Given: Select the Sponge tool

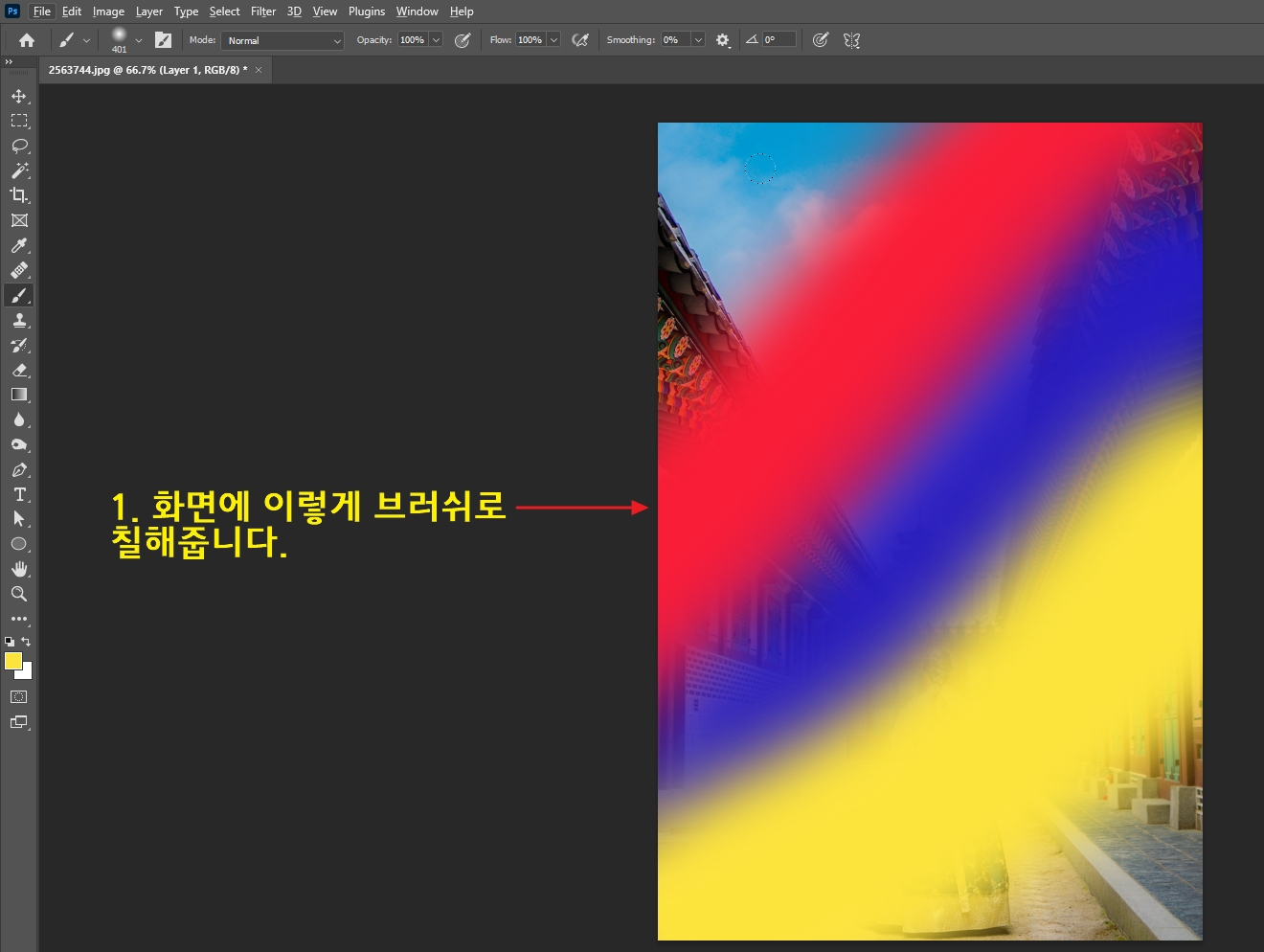Looking at the screenshot, I should [19, 444].
